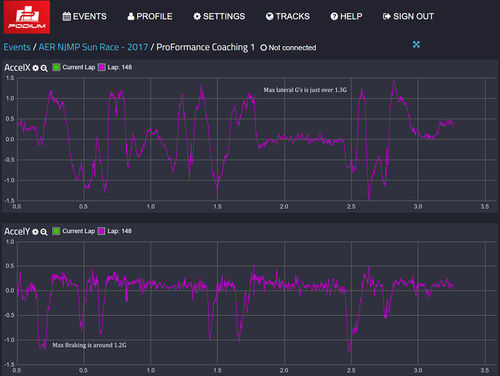Click 'ProFormance Coaching 1' breadcrumb text

[x=206, y=47]
